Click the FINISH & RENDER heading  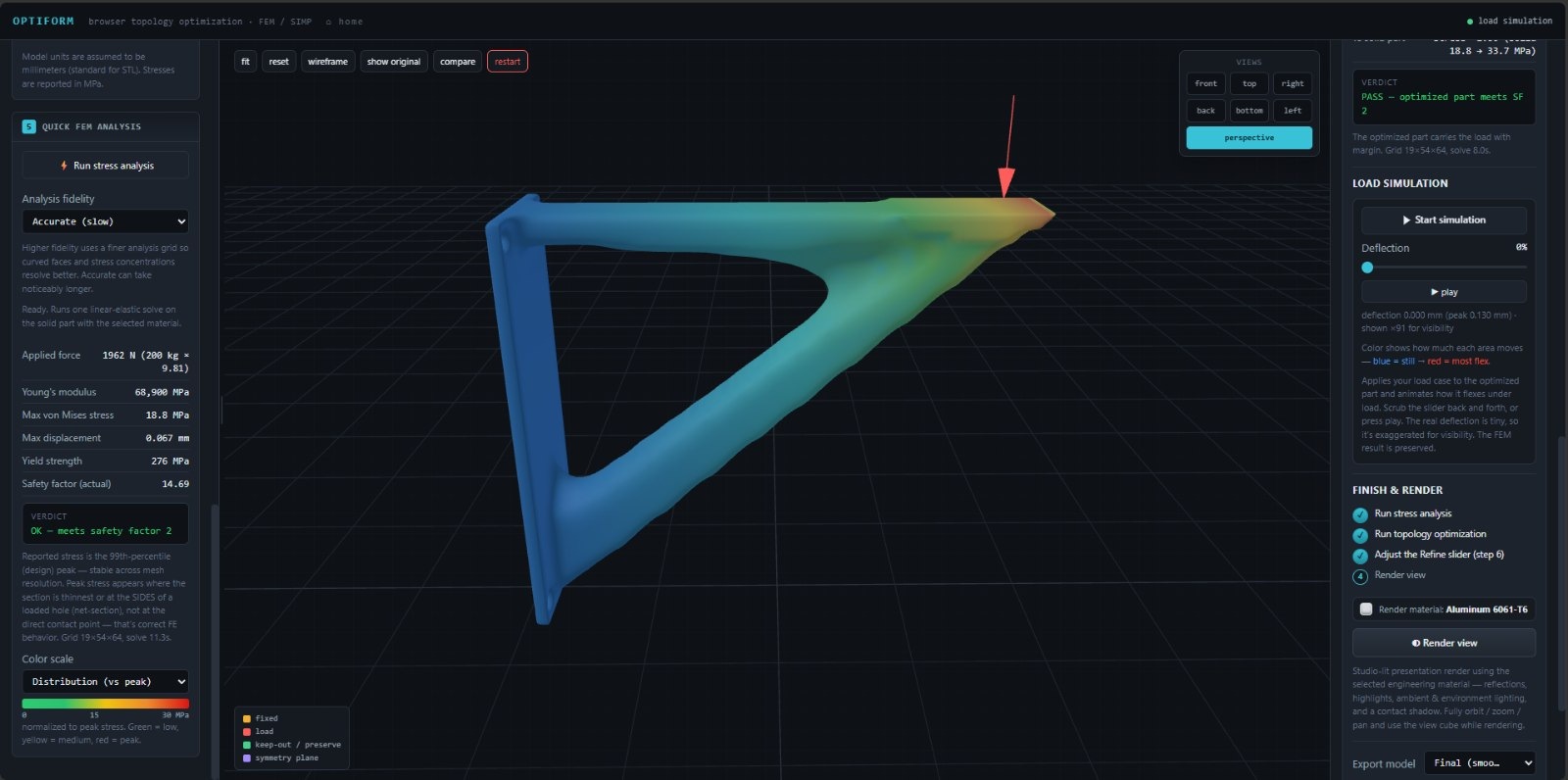click(1397, 490)
